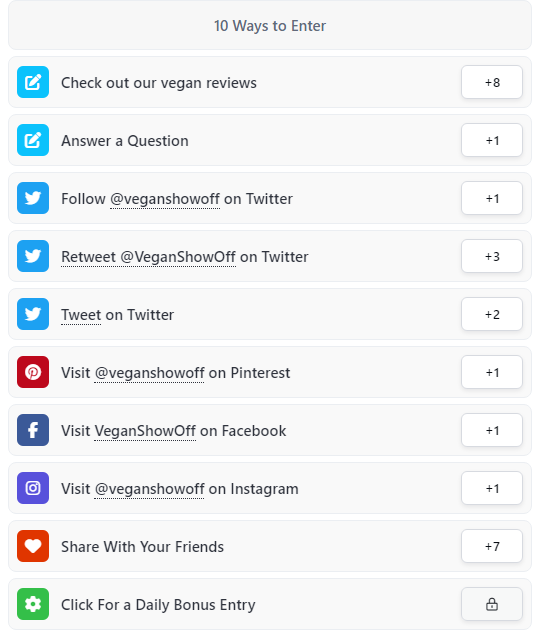Open the @veganshowoff link in Pinterest entry
This screenshot has width=540, height=636.
tap(149, 373)
